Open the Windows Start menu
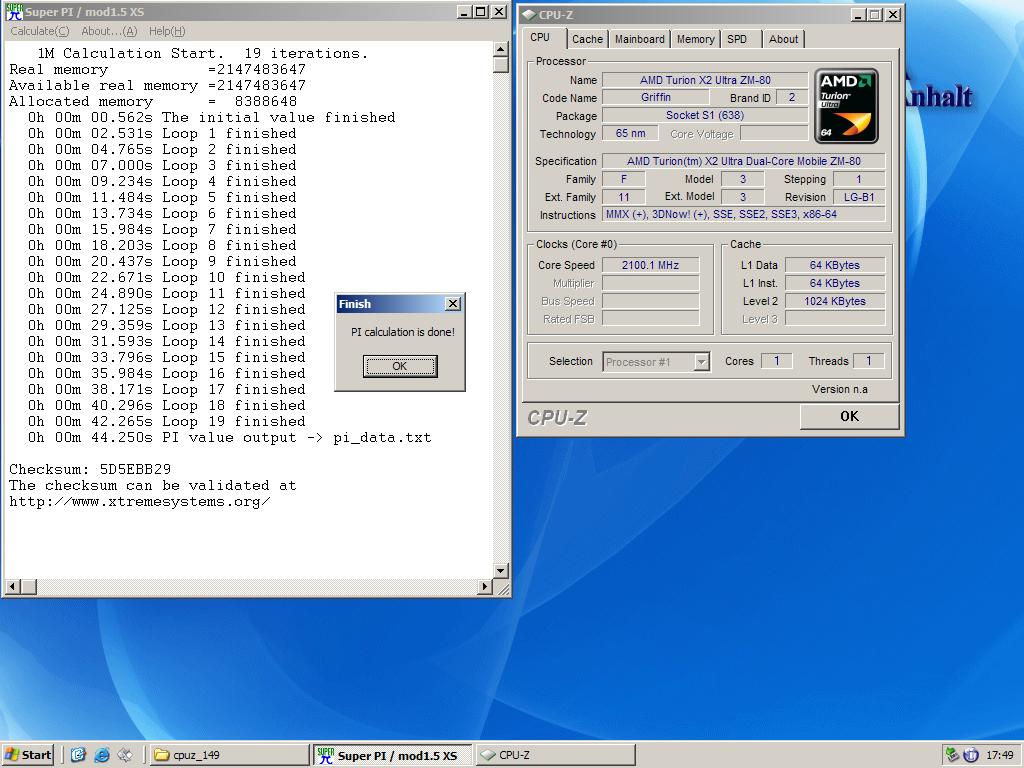 click(x=28, y=755)
